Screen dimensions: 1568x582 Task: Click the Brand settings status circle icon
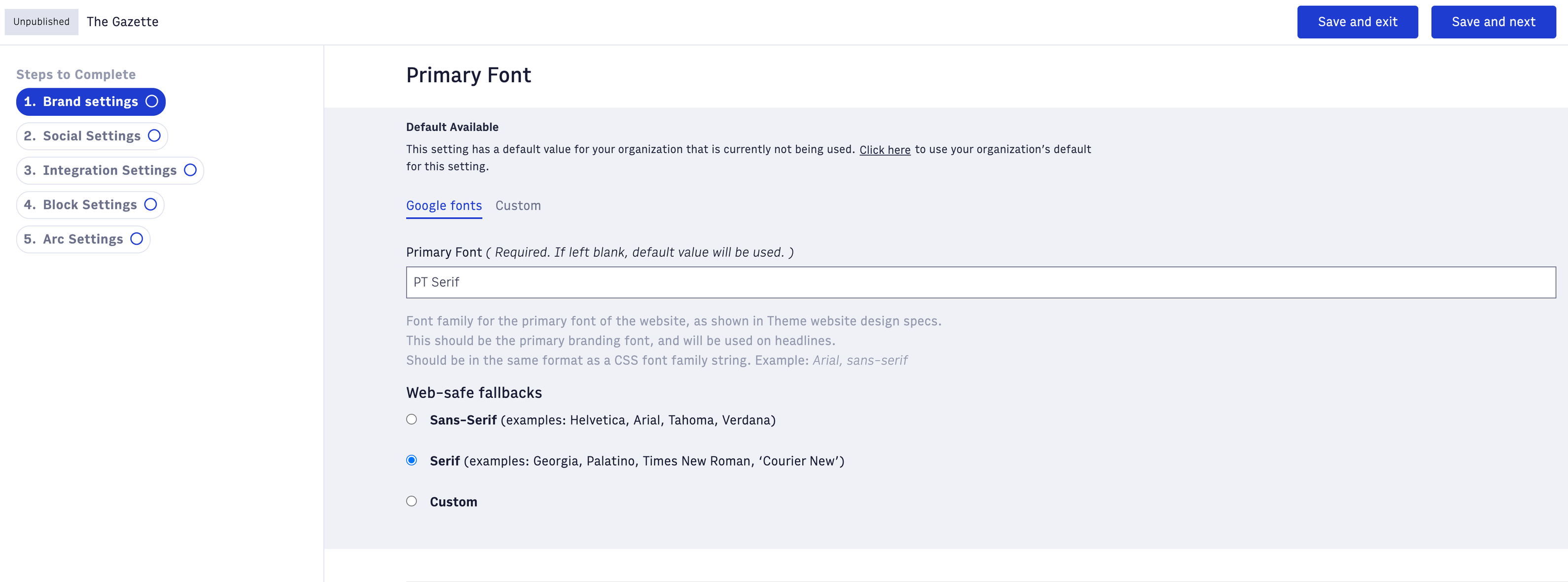click(151, 102)
